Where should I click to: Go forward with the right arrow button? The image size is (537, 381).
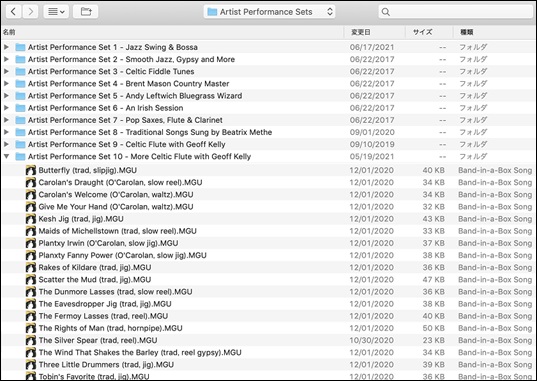pyautogui.click(x=30, y=12)
